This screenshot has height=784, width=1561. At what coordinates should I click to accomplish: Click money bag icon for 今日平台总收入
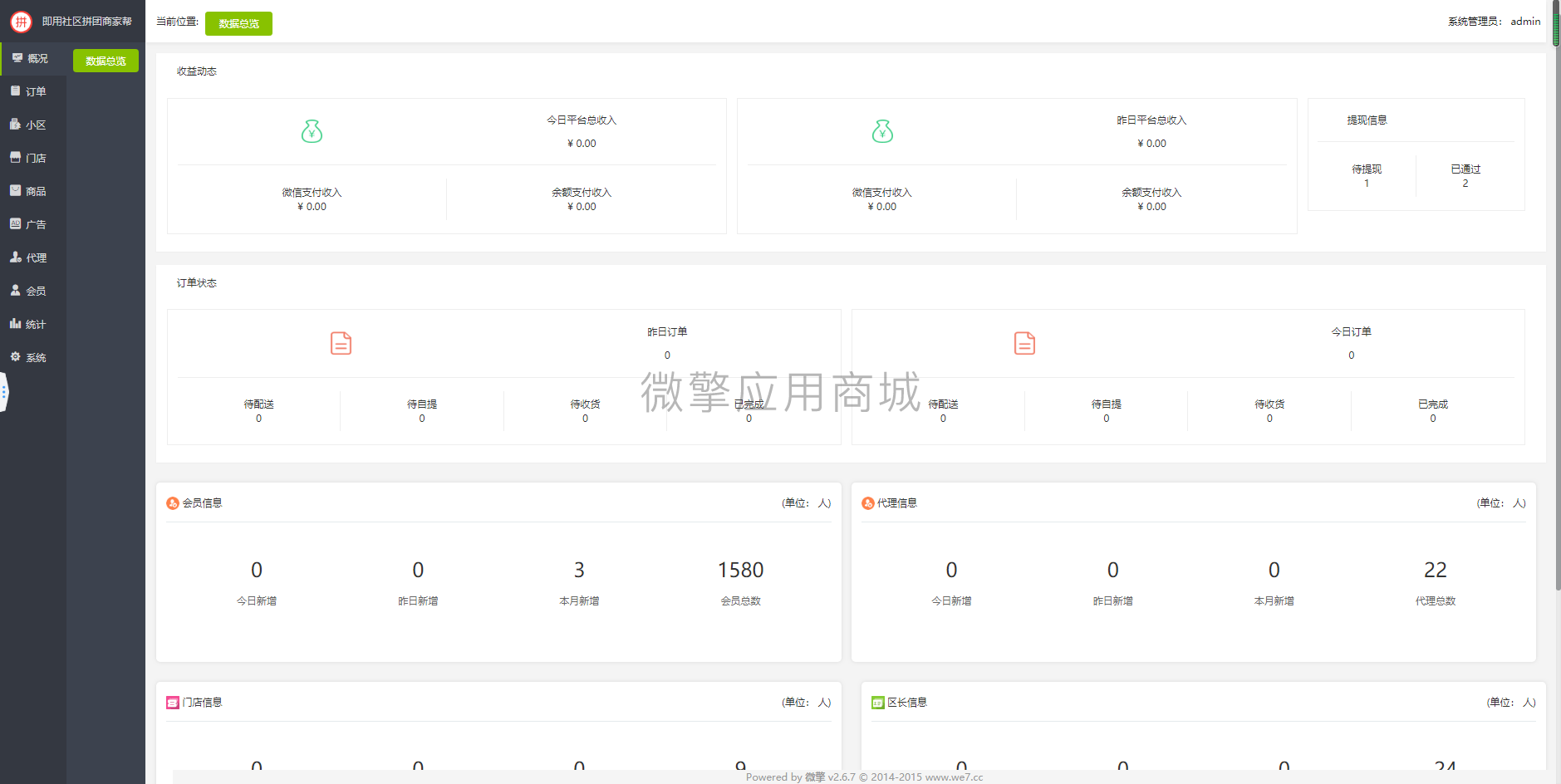coord(312,131)
